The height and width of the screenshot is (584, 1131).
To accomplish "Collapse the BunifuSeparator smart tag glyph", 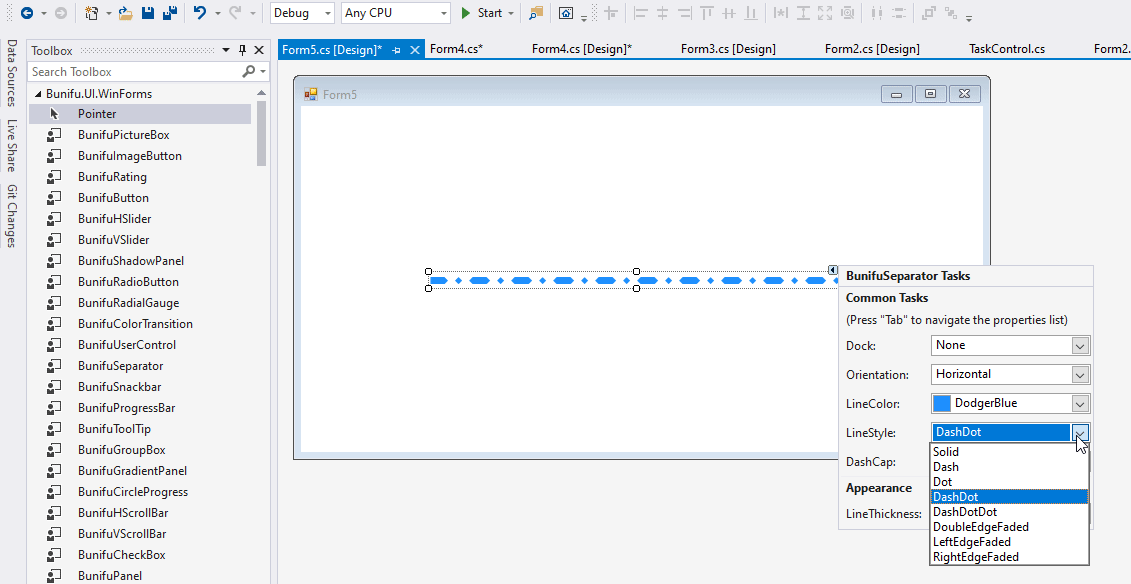I will (832, 270).
